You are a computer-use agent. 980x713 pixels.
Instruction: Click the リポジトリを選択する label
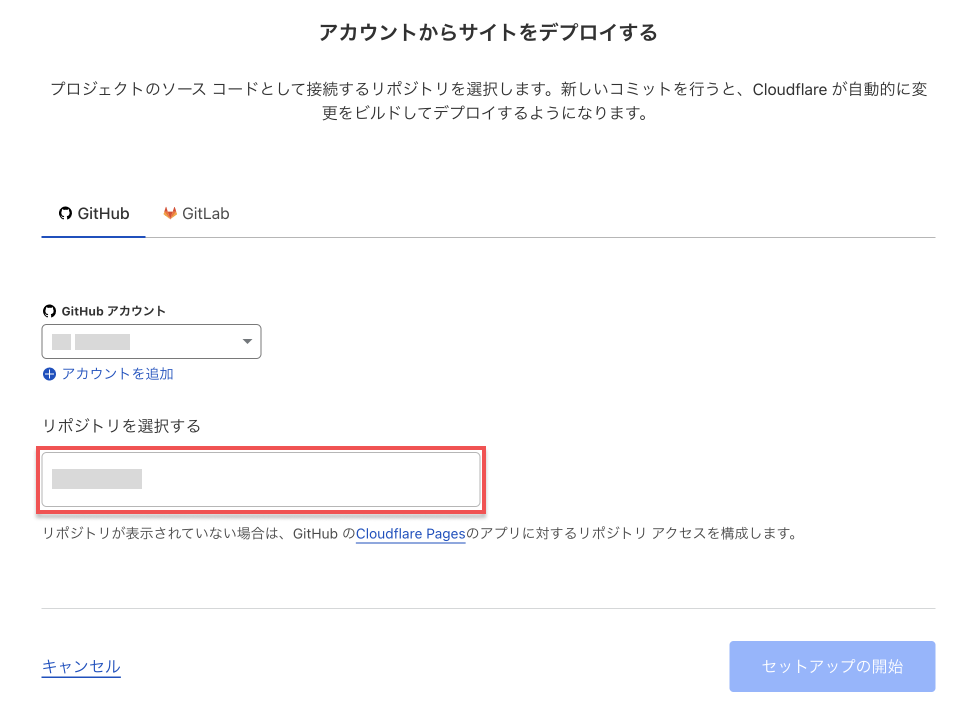121,426
